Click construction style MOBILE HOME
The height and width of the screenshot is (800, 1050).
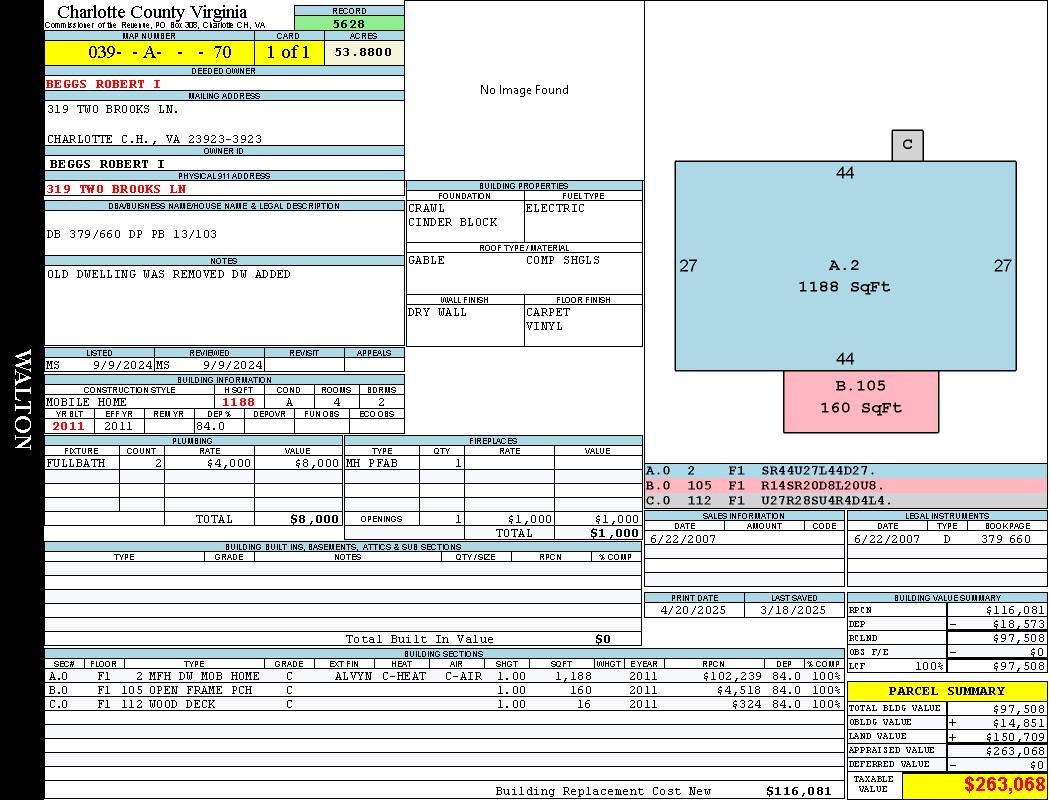86,402
